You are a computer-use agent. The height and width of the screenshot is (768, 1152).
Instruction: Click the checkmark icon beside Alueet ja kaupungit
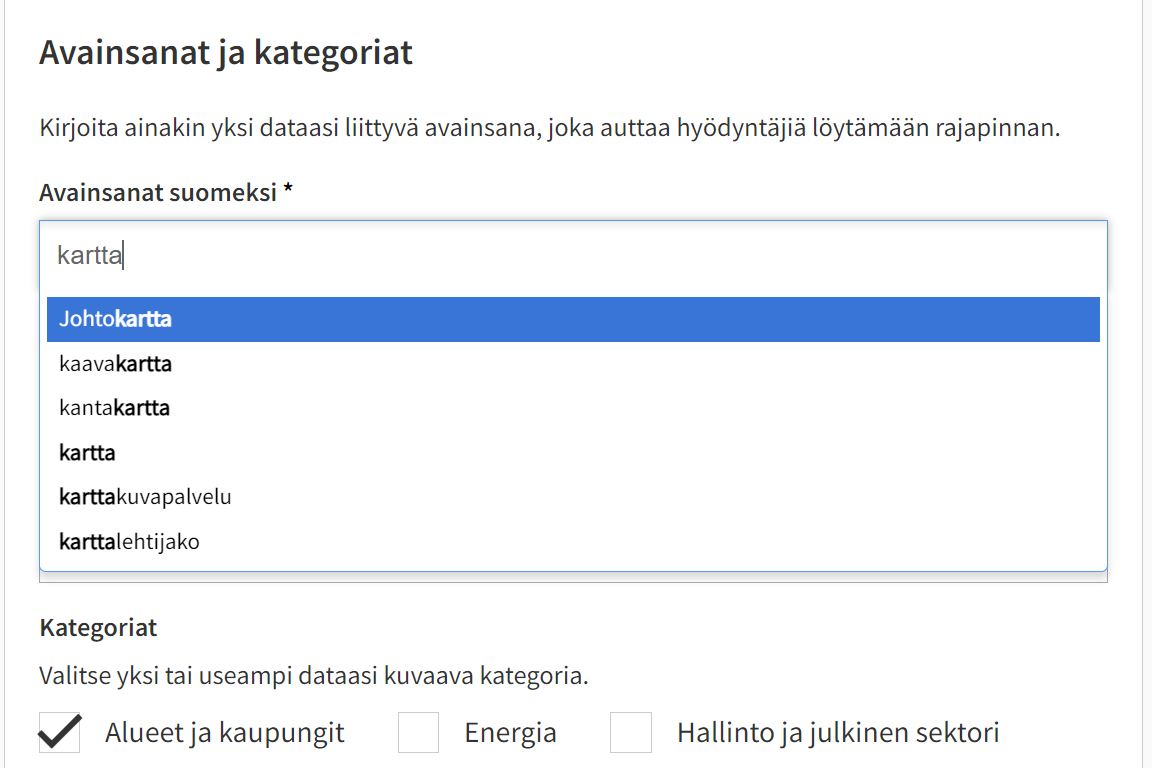point(59,733)
